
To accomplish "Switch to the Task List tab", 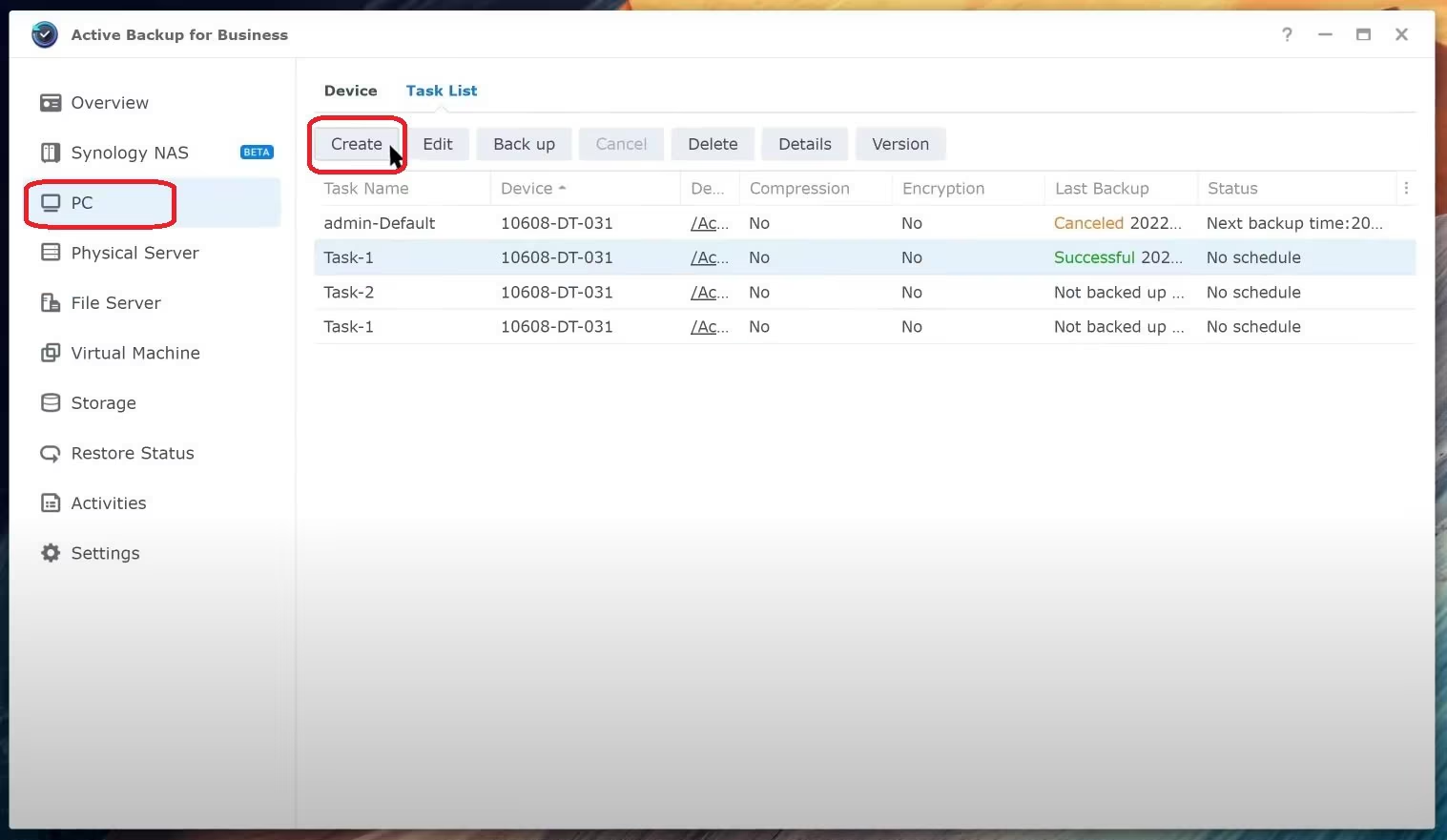I will coord(442,91).
